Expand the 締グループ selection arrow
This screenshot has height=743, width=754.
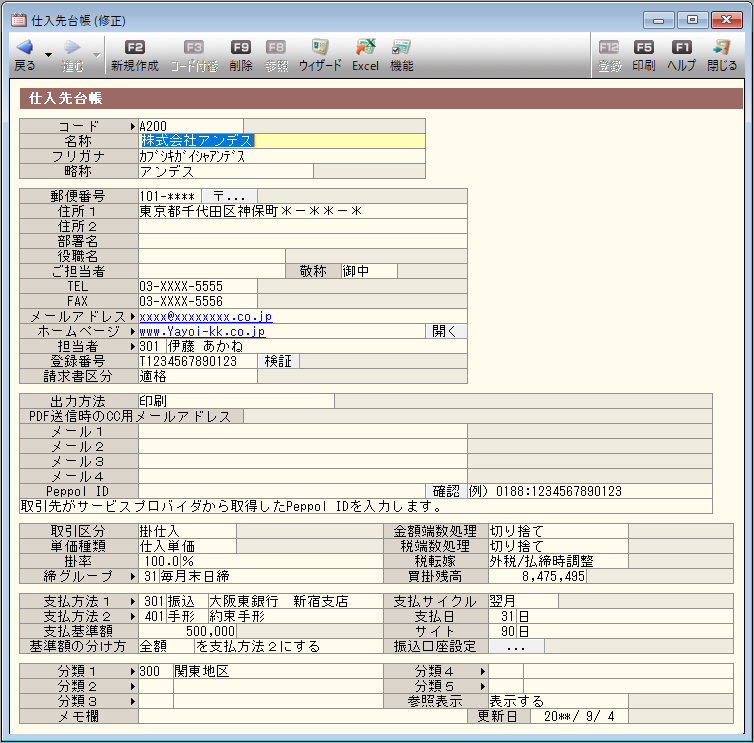pos(133,576)
